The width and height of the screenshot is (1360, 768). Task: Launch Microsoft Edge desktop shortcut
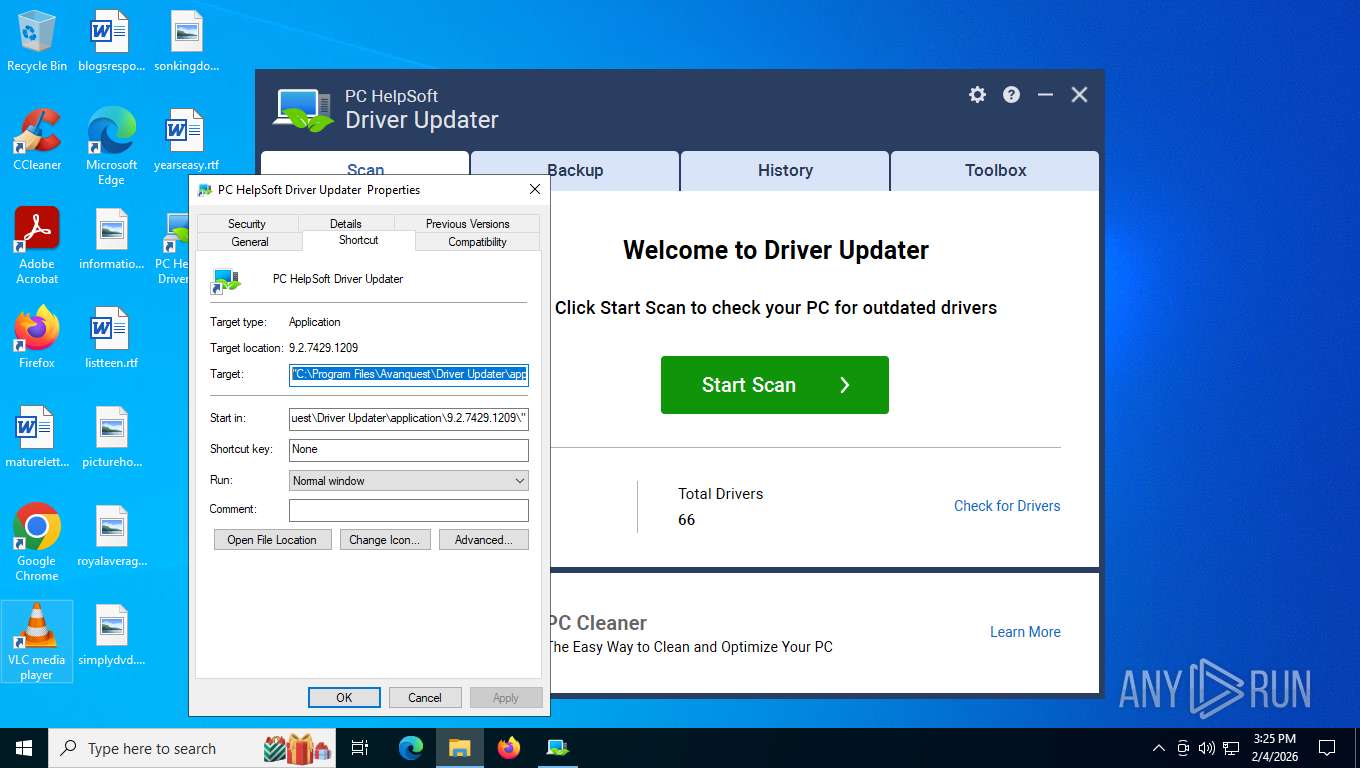pyautogui.click(x=111, y=147)
